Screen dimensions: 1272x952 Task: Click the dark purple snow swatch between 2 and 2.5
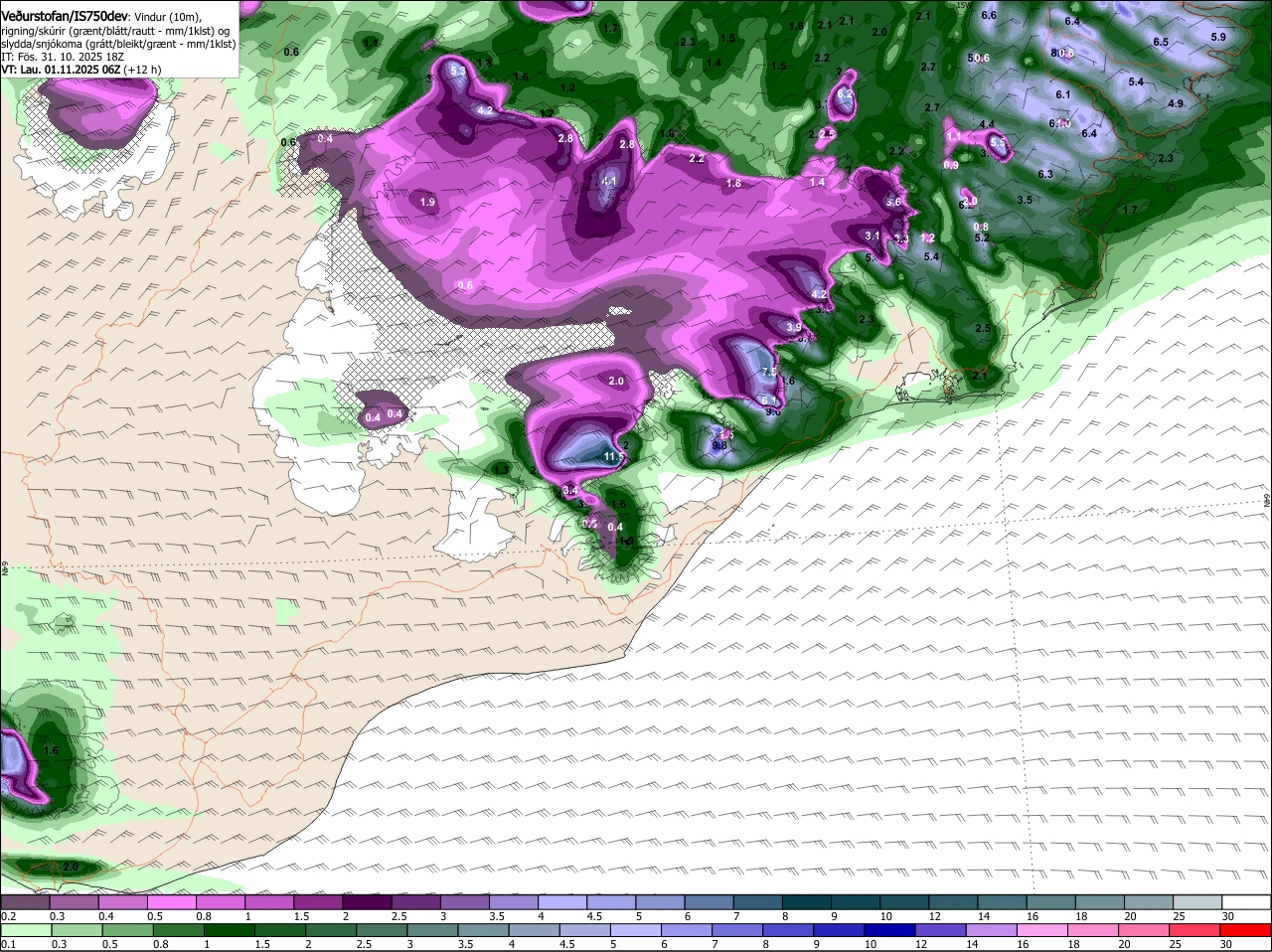367,901
